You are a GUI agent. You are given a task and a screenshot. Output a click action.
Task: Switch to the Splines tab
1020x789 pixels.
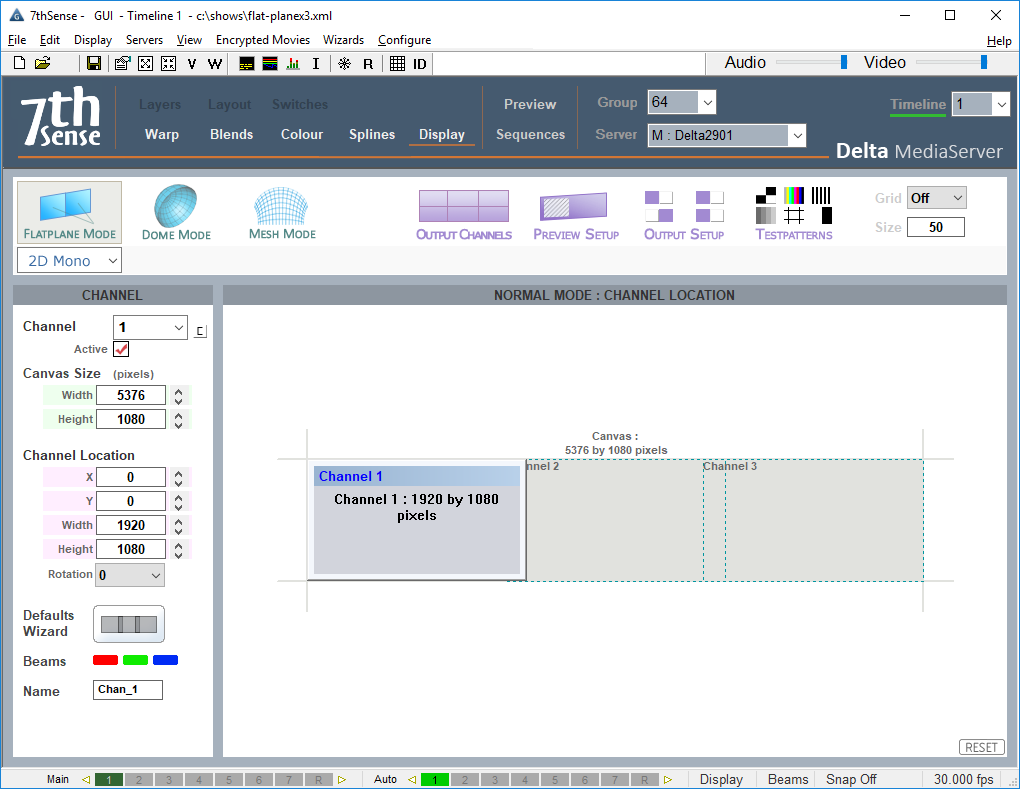[372, 135]
